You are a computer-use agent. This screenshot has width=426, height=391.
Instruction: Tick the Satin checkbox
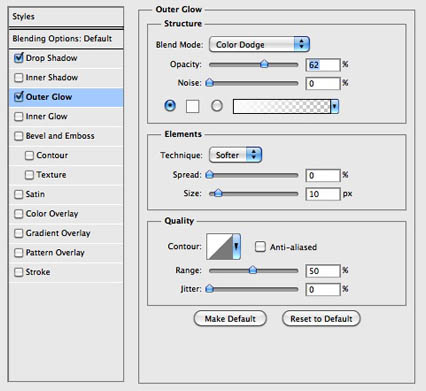19,194
